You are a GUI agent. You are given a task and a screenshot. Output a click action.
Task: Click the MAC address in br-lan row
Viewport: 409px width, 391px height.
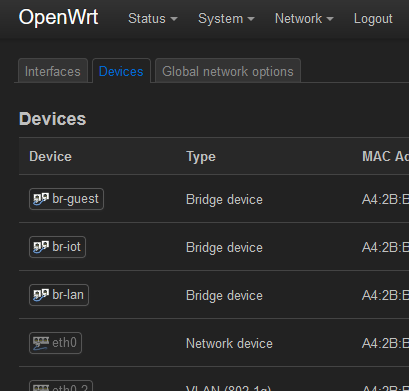pyautogui.click(x=385, y=296)
